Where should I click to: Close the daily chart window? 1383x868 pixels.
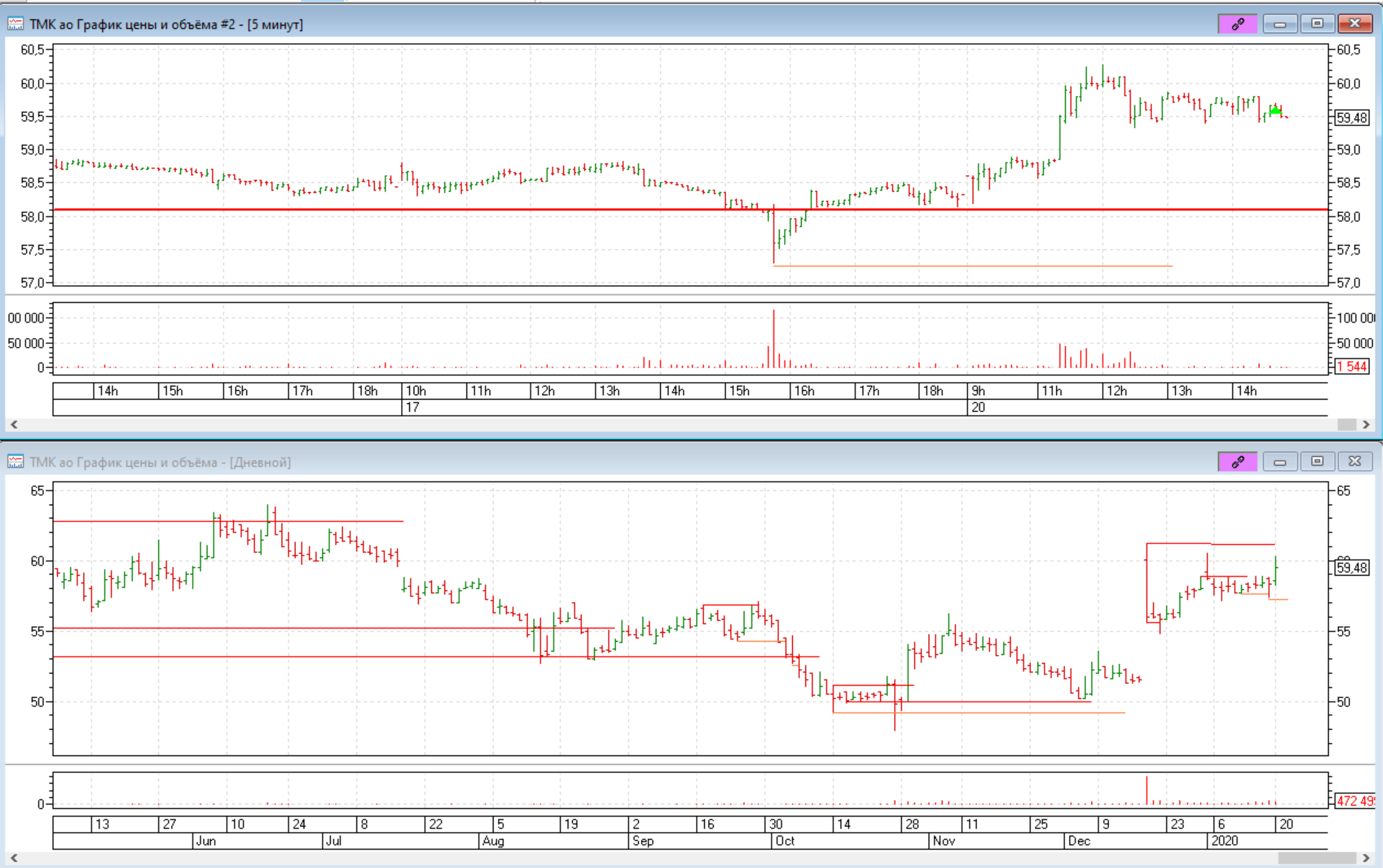point(1355,461)
